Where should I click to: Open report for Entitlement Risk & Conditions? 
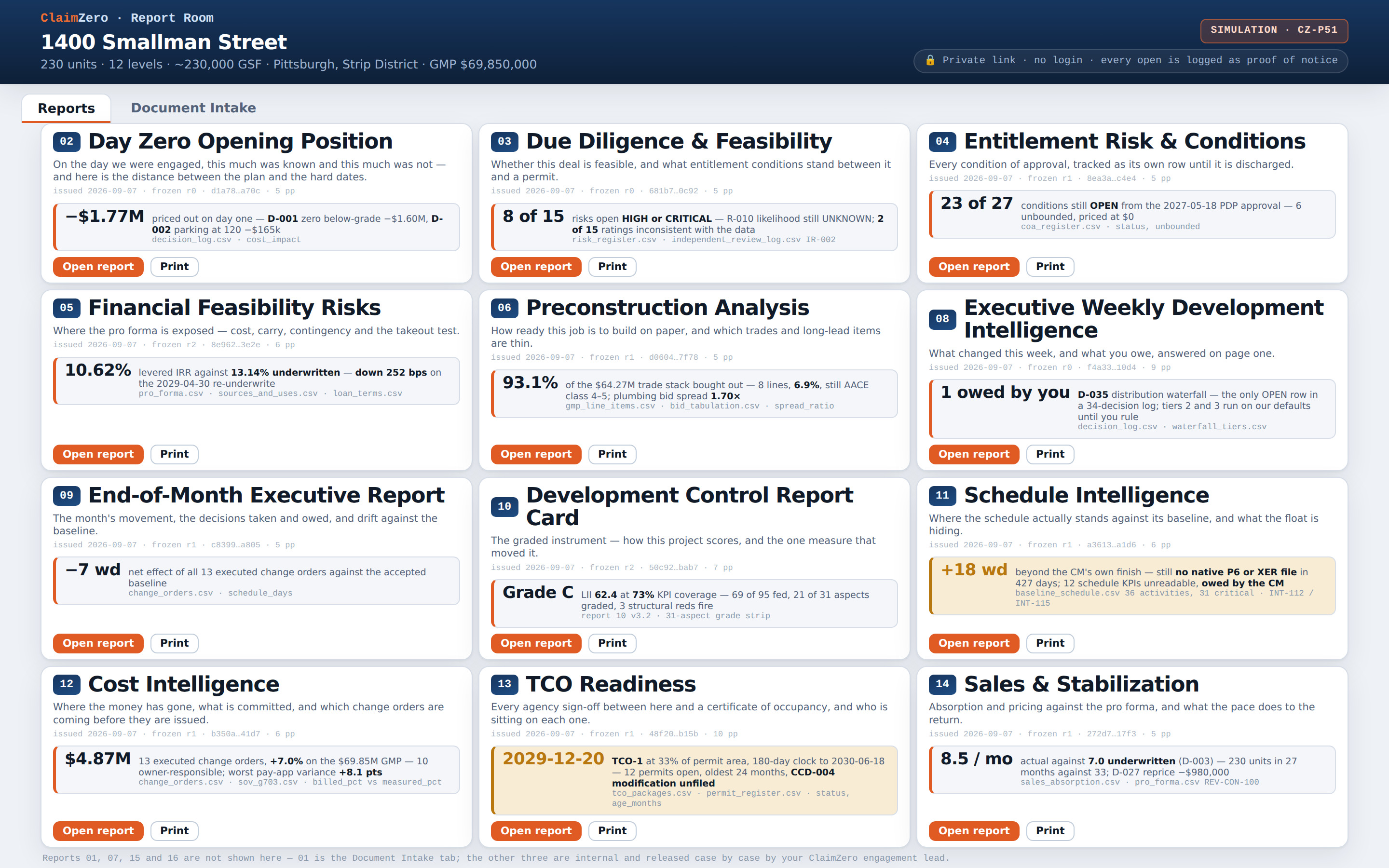[974, 266]
